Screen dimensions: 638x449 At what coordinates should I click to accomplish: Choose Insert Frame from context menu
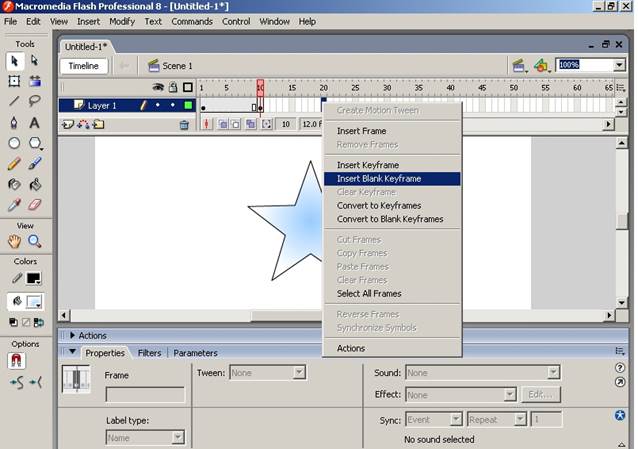pyautogui.click(x=392, y=131)
